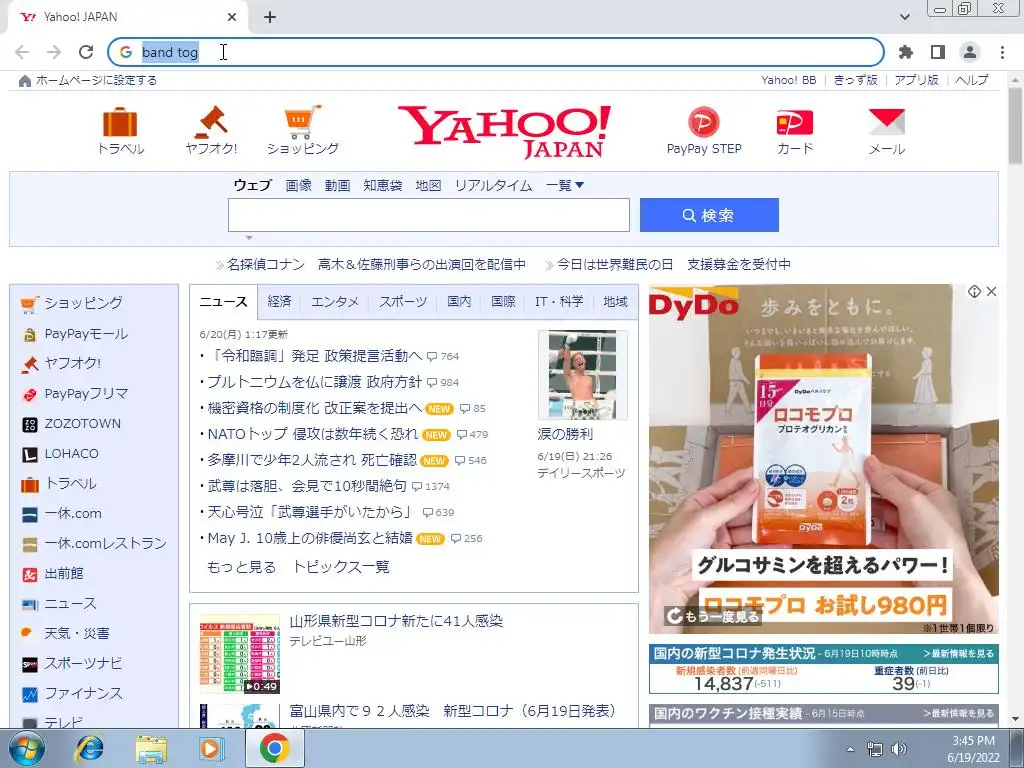Open ファイナンス in left sidebar
1024x768 pixels.
83,694
